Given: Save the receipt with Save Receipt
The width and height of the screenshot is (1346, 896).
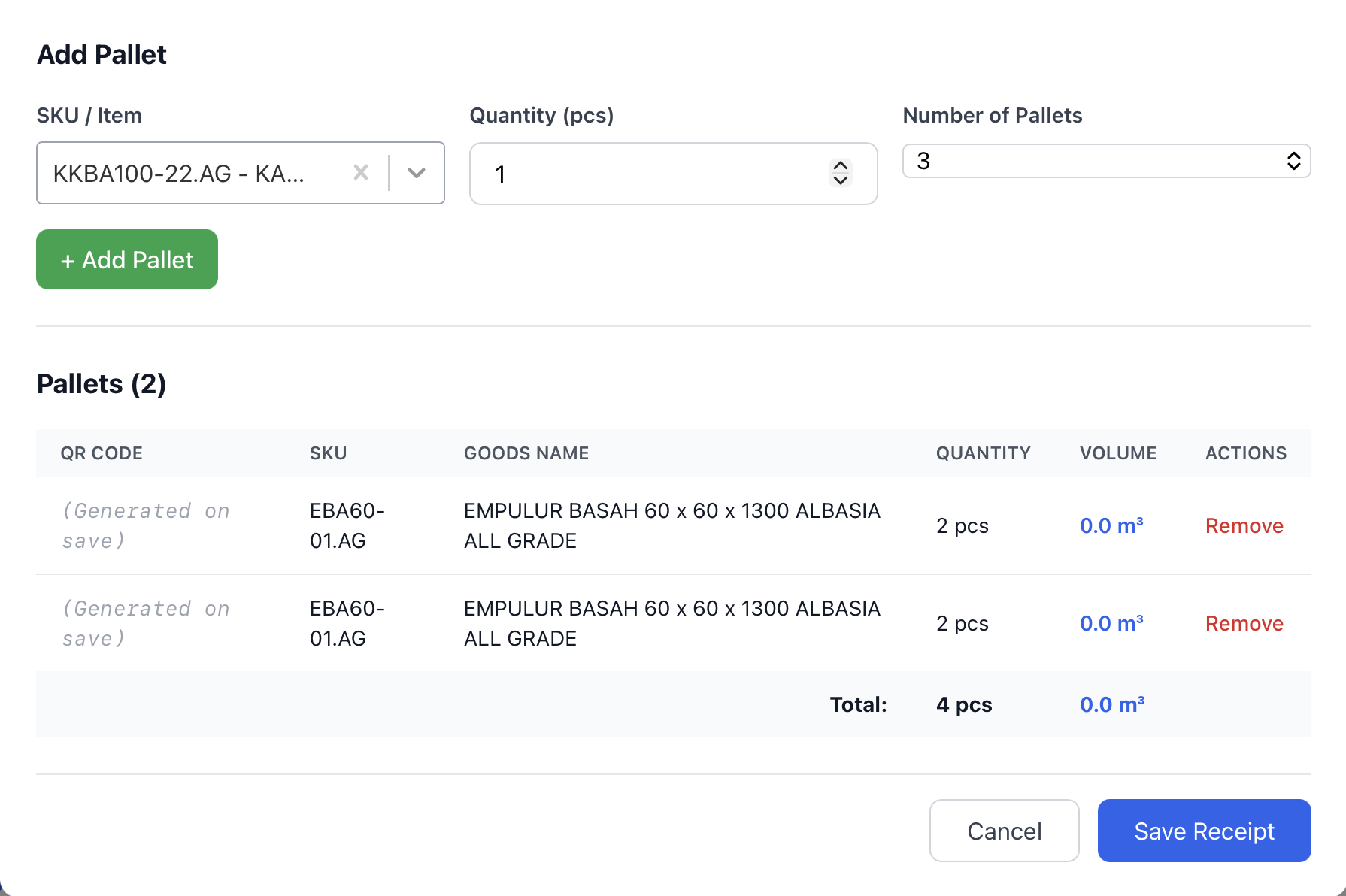Looking at the screenshot, I should pyautogui.click(x=1204, y=831).
